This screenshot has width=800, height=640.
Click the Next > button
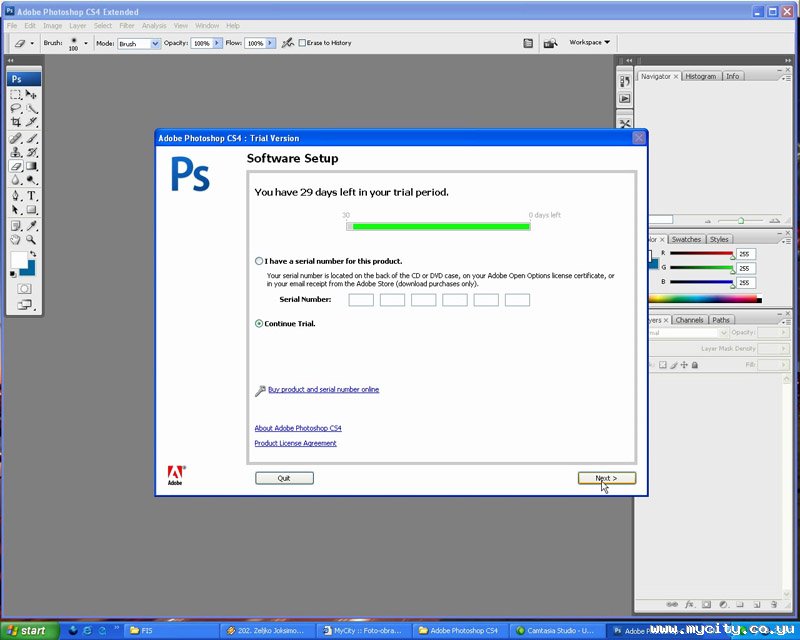(607, 478)
